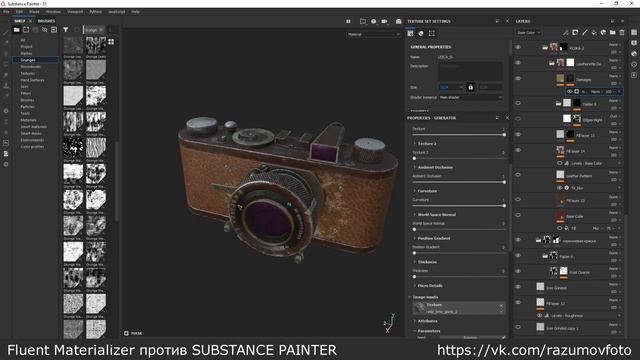Image resolution: width=640 pixels, height=360 pixels.
Task: Hide the Dust Coarse layer
Action: [518, 271]
